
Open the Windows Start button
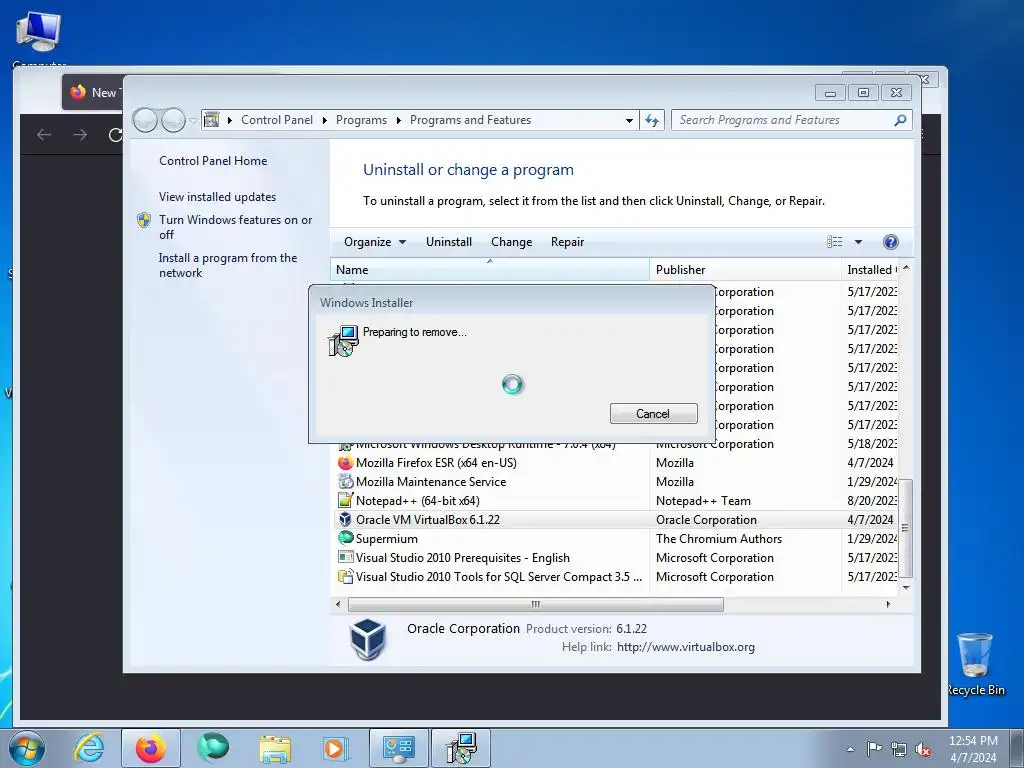point(27,748)
